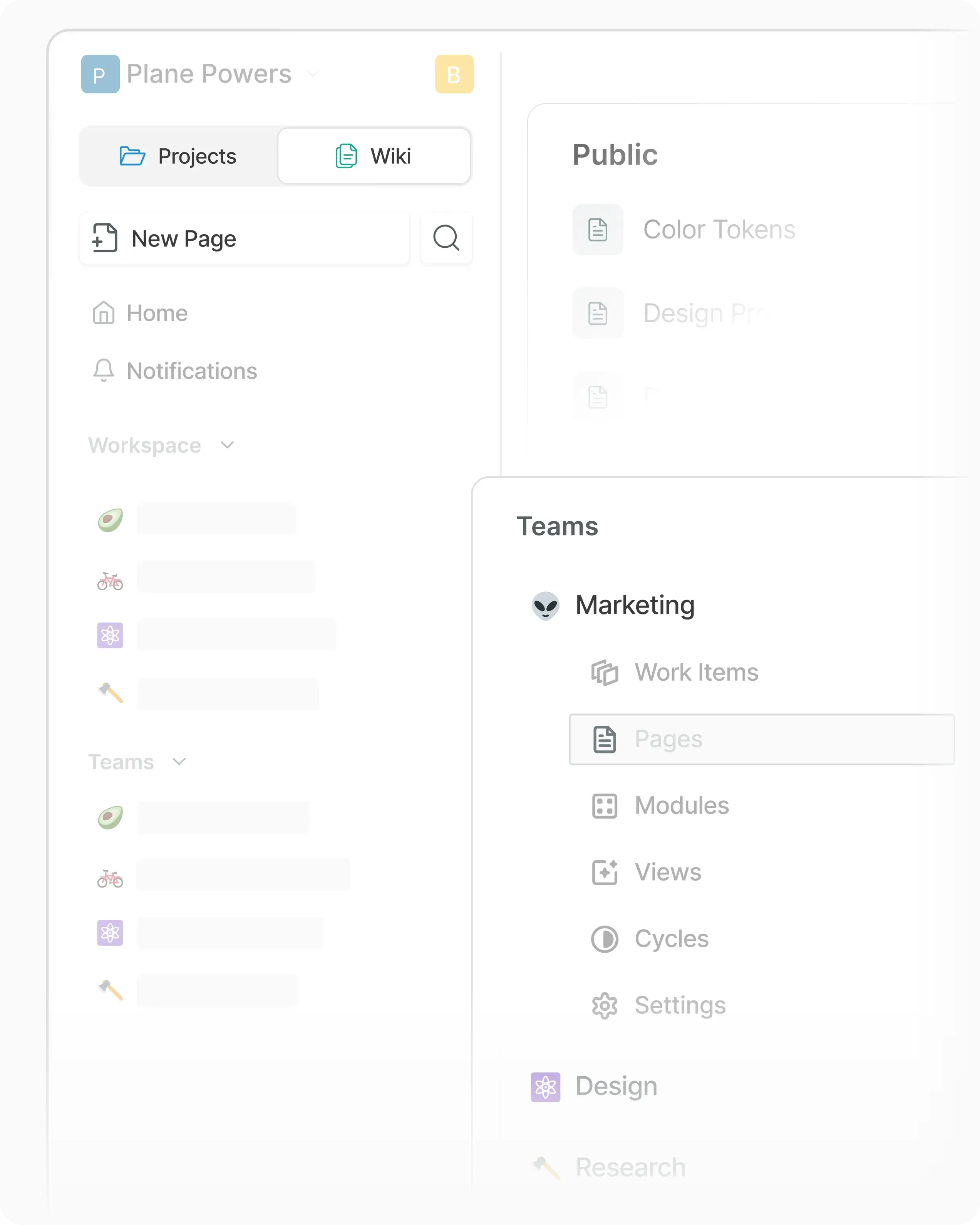Click the Color Tokens page icon
980x1225 pixels.
[598, 230]
